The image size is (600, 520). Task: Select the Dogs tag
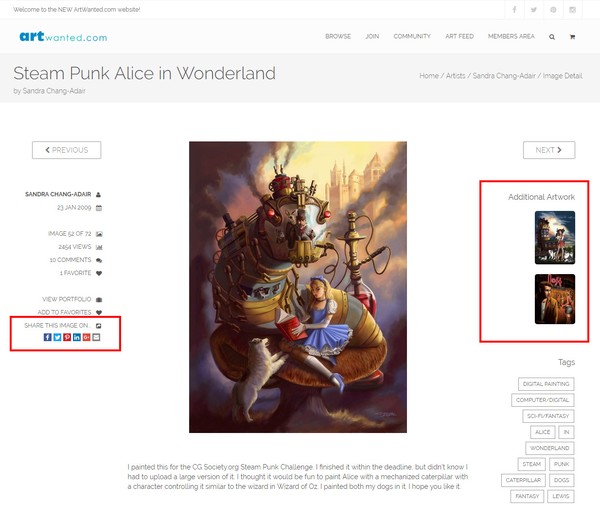(561, 480)
